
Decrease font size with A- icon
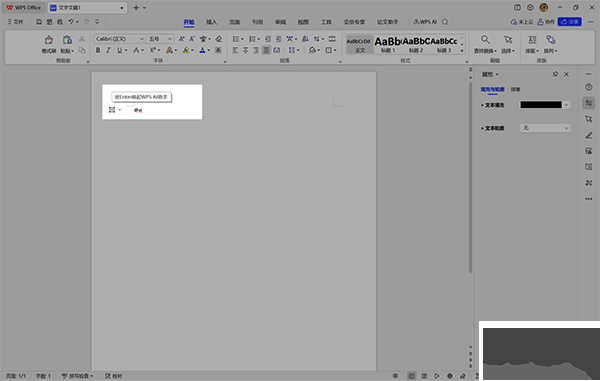pyautogui.click(x=192, y=39)
